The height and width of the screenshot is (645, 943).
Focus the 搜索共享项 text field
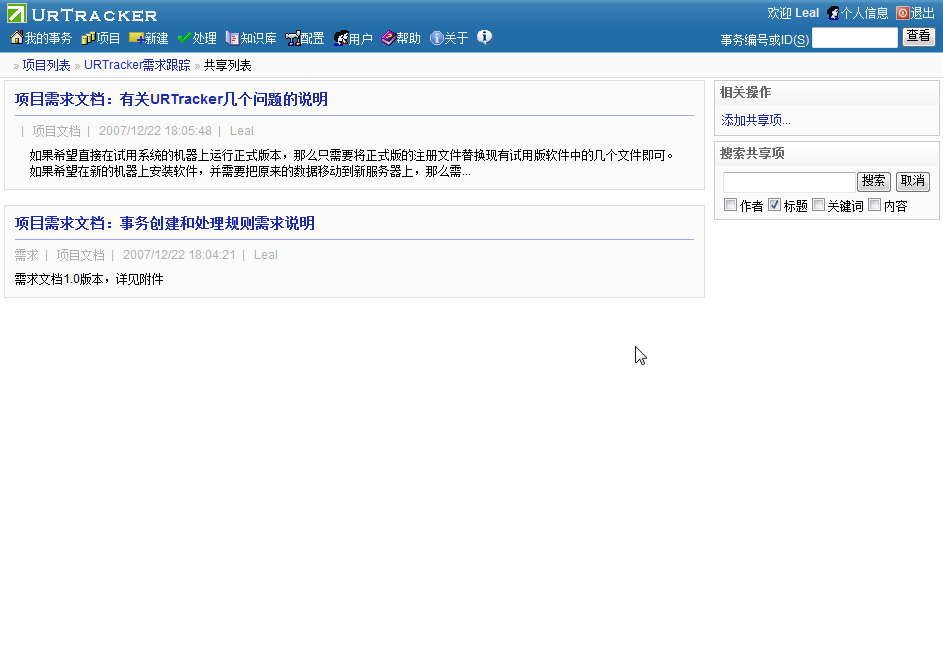[x=789, y=182]
